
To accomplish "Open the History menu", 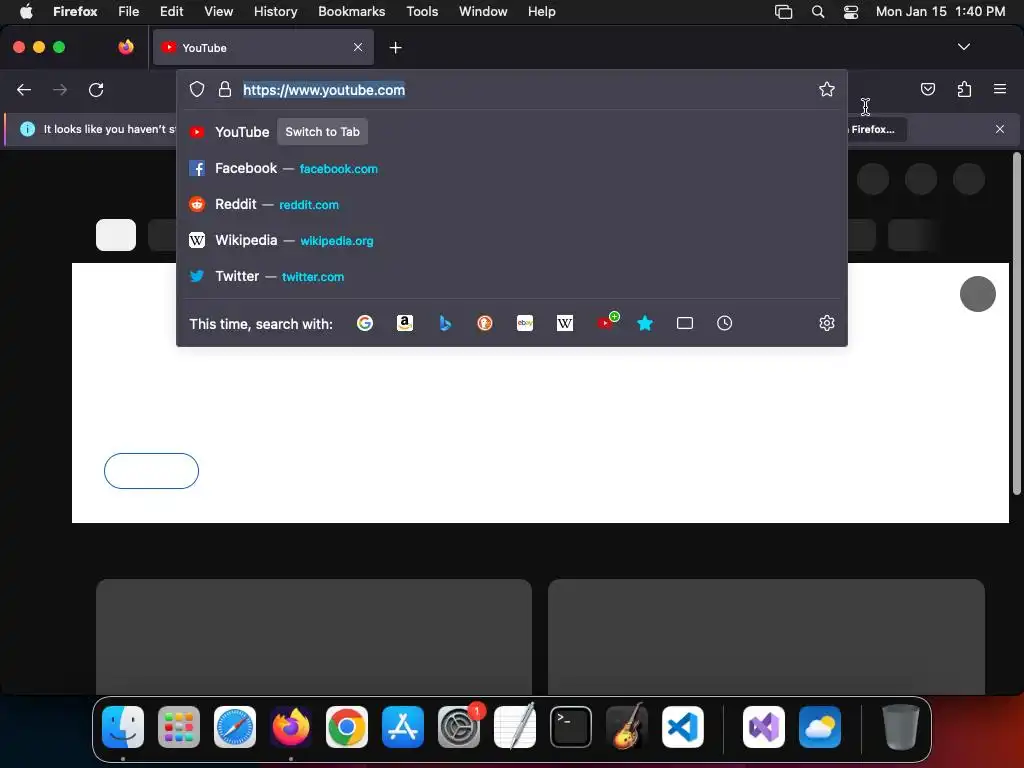I will click(x=275, y=11).
